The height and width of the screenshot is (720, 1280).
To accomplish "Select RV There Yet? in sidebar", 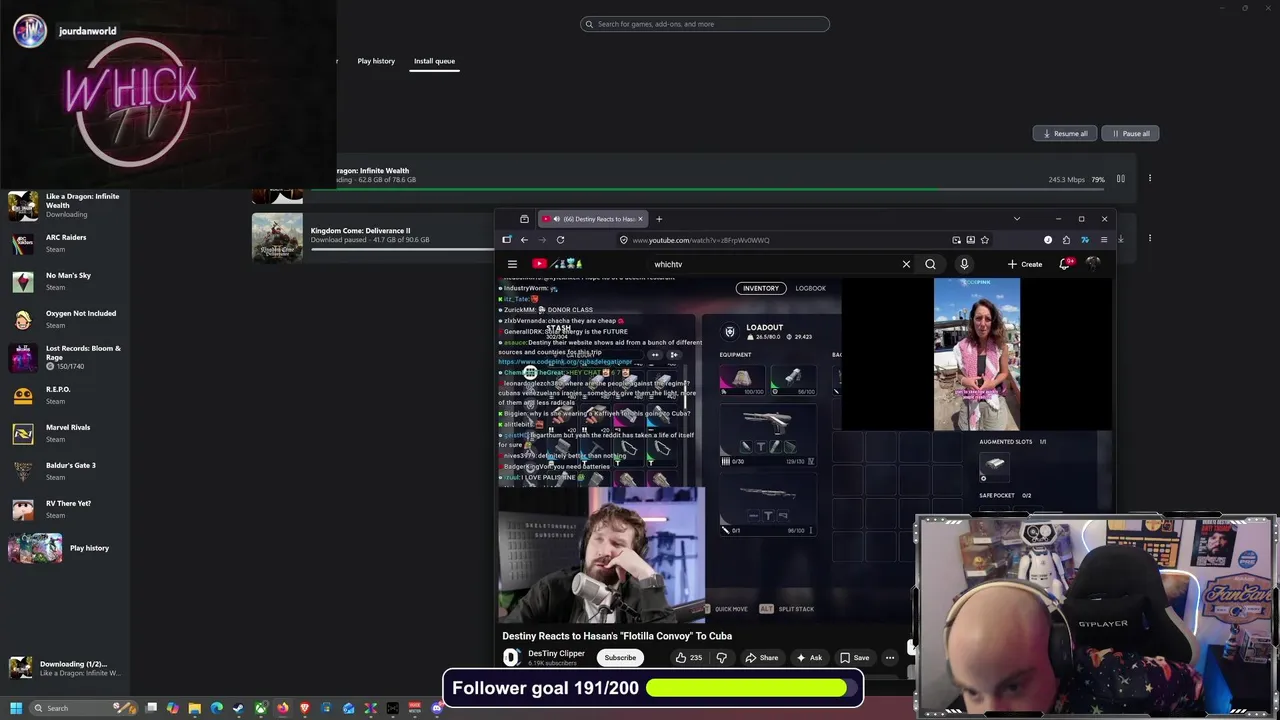I will click(x=65, y=509).
